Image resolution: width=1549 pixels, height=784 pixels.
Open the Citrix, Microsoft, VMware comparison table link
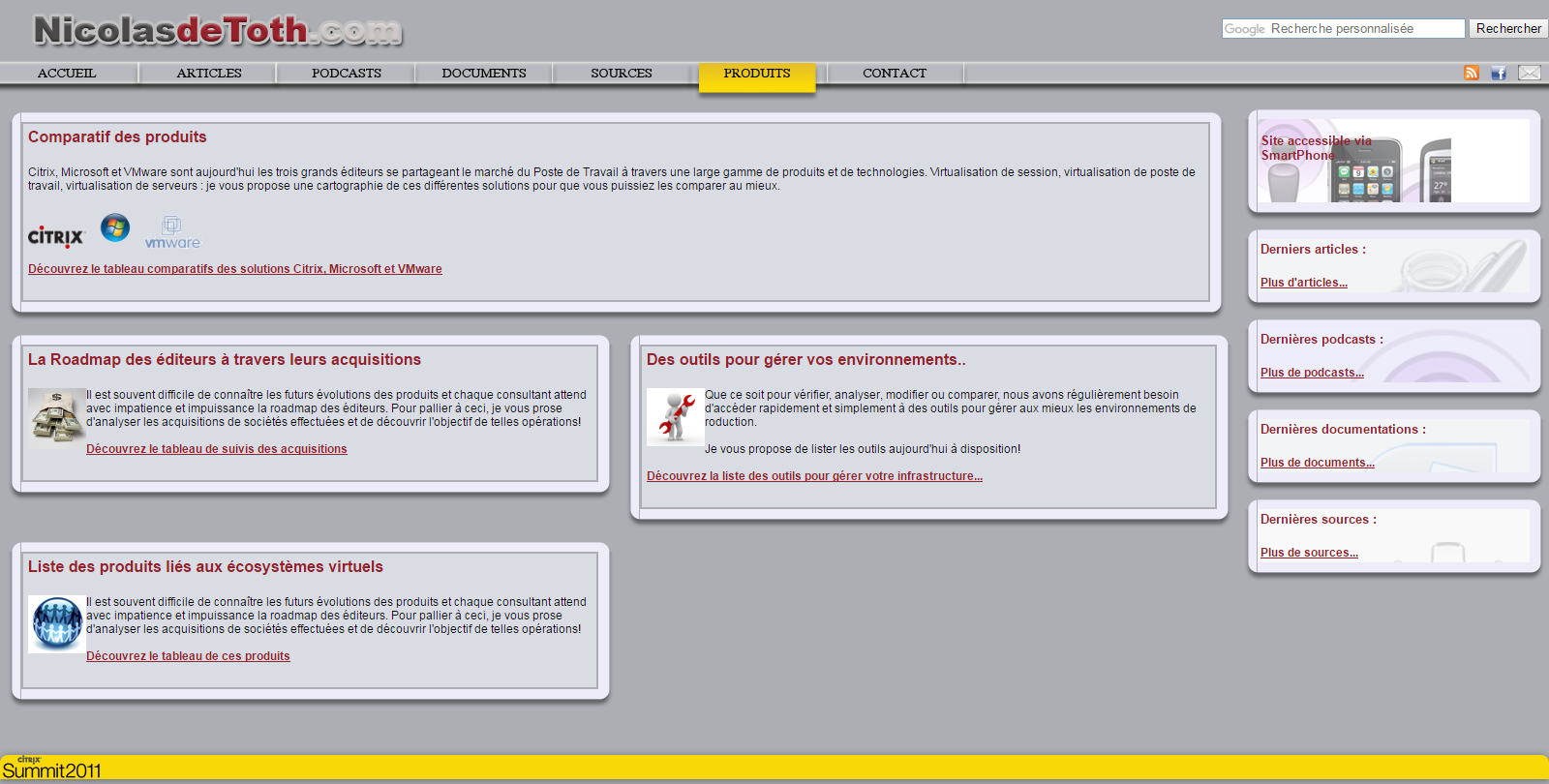pyautogui.click(x=235, y=269)
